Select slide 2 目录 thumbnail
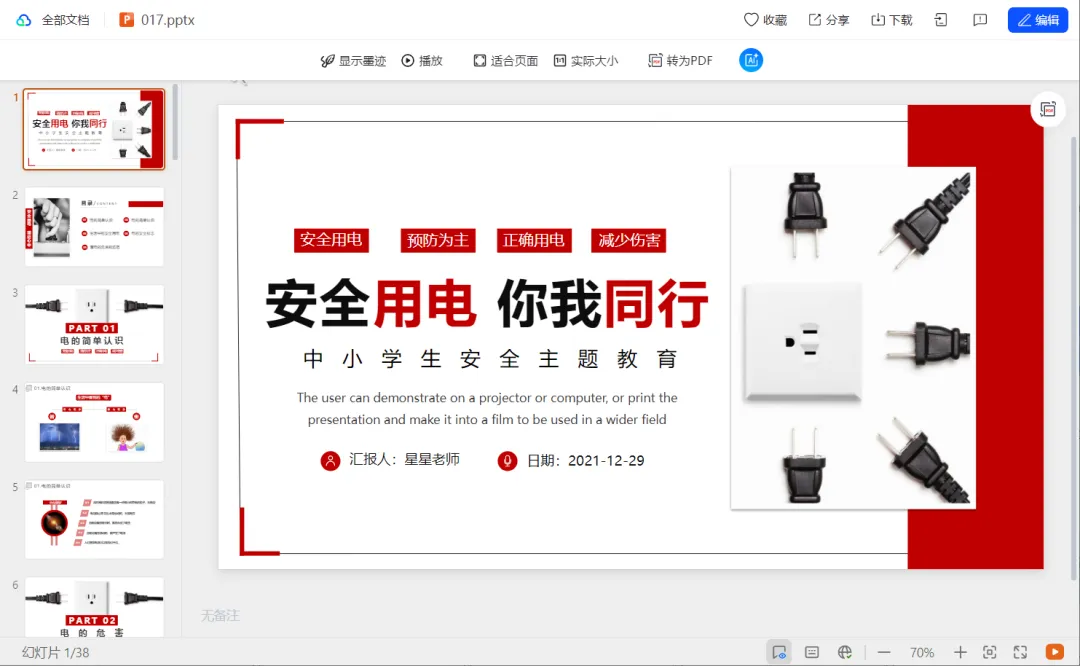Image resolution: width=1080 pixels, height=666 pixels. [94, 227]
